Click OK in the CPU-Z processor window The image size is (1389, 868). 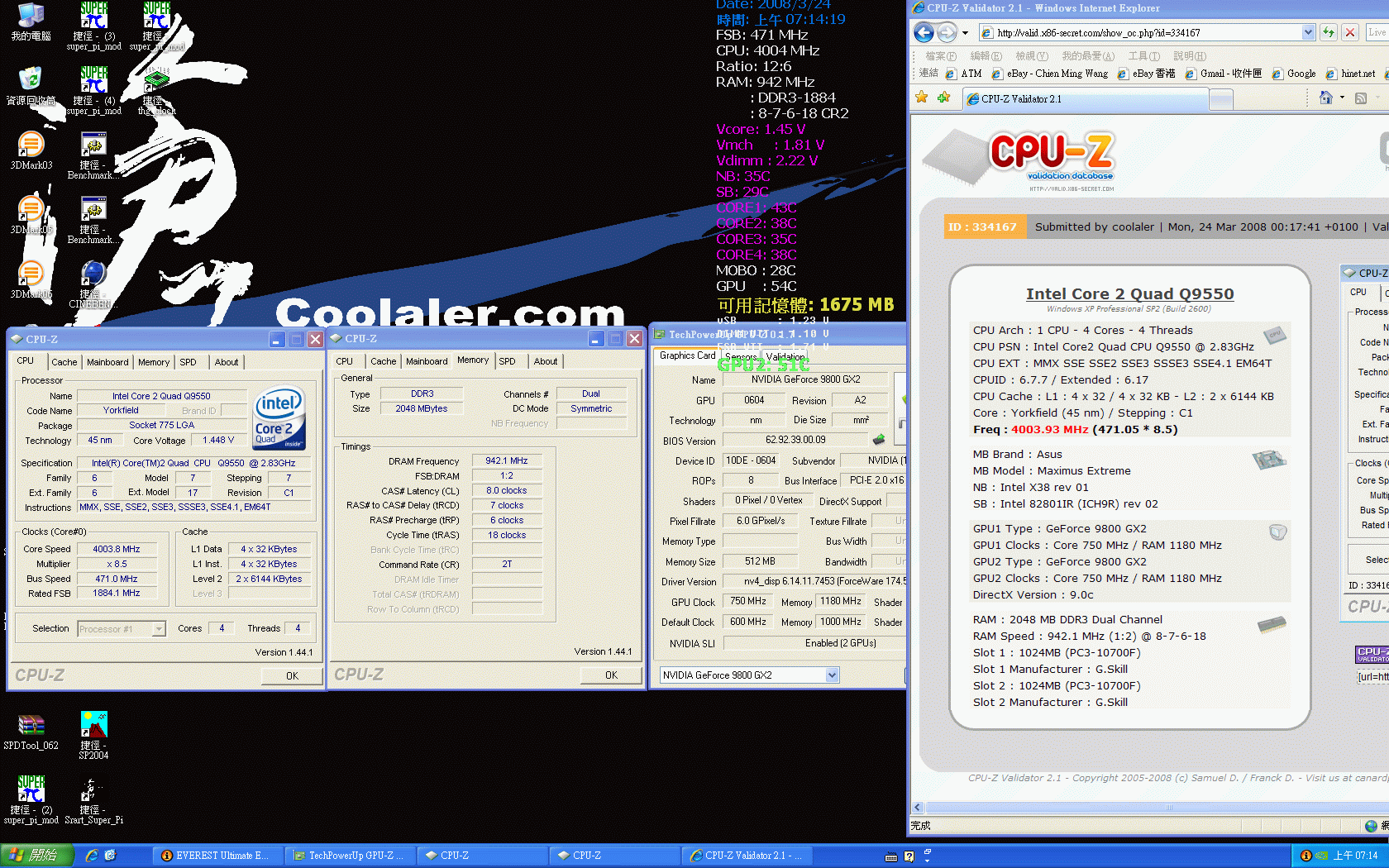[x=292, y=675]
